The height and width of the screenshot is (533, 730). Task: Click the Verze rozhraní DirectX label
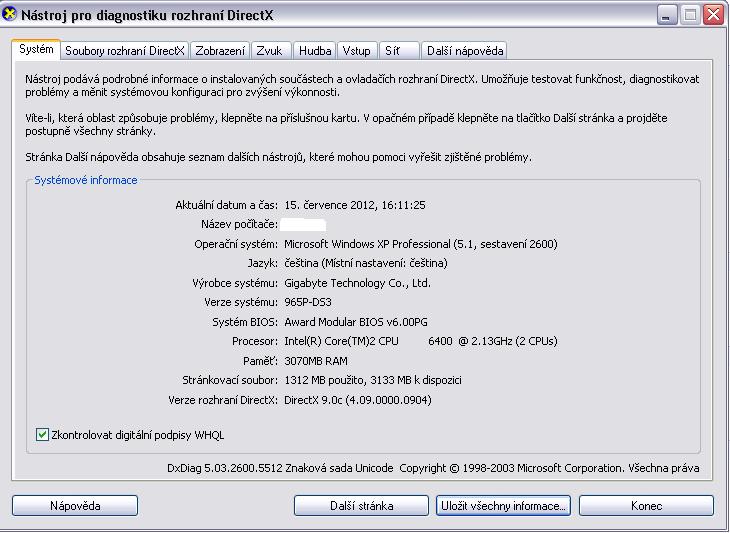(x=223, y=400)
